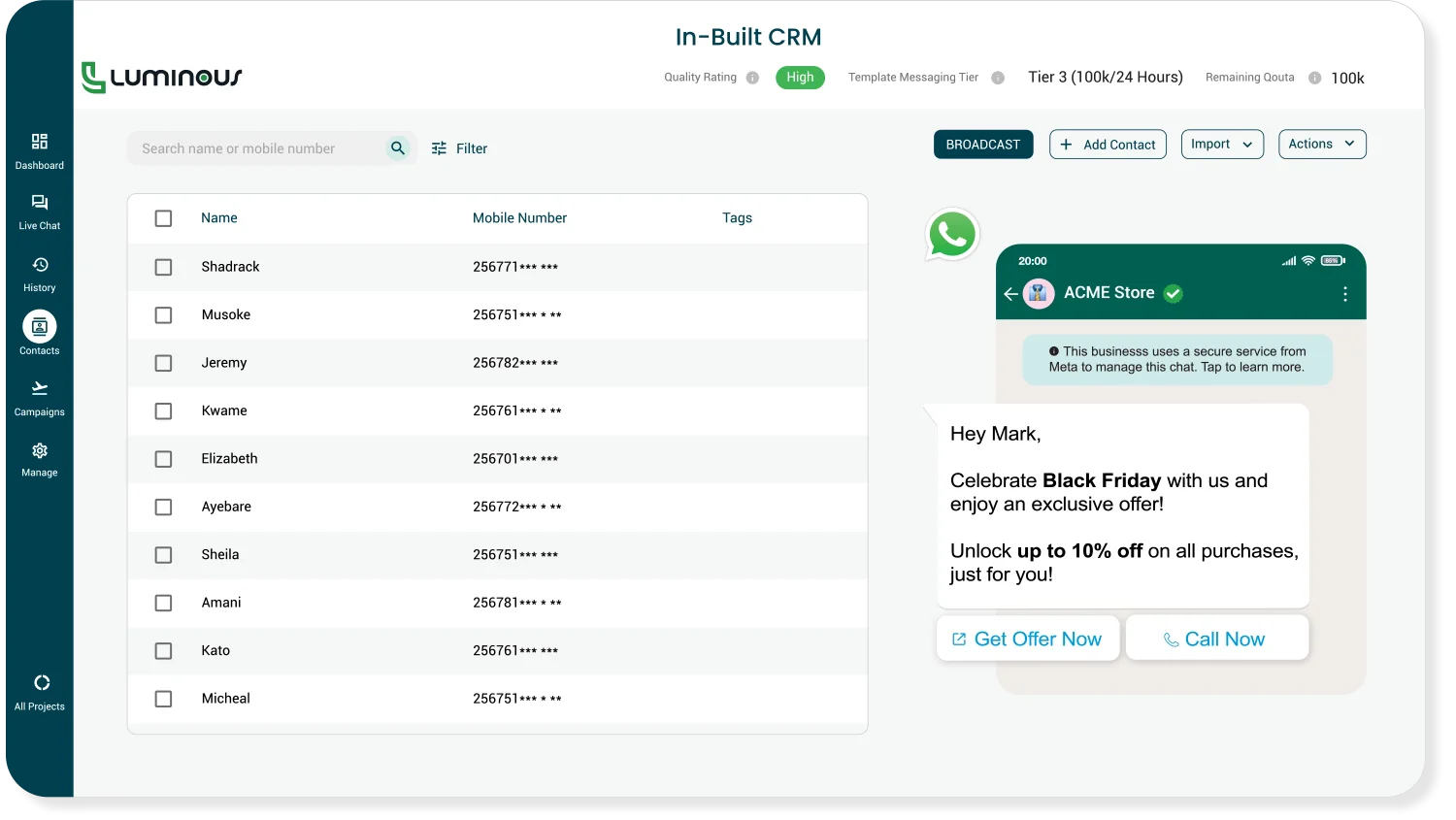Click the BROADCAST button

(983, 144)
